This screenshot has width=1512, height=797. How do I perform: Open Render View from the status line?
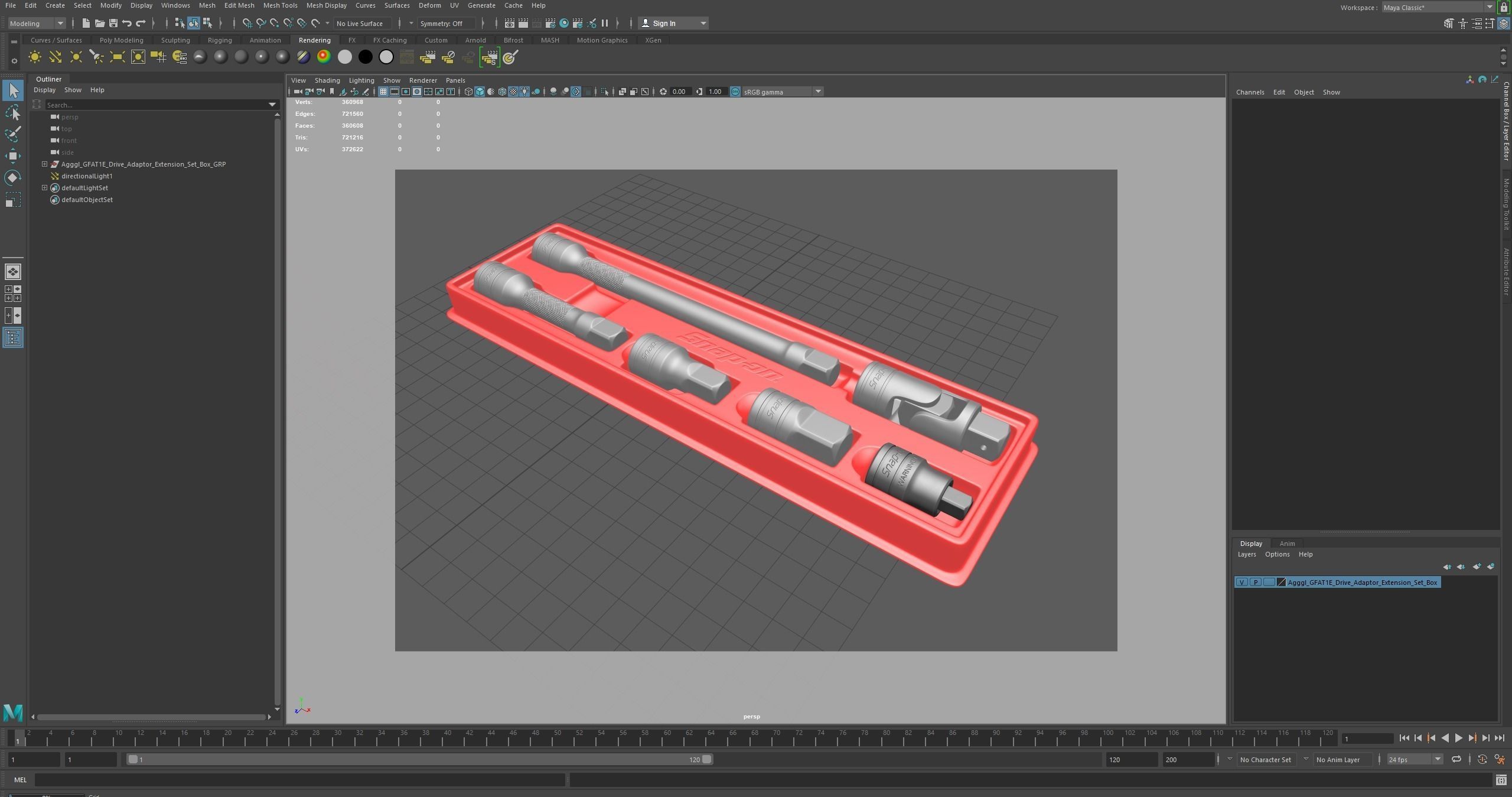tap(509, 23)
